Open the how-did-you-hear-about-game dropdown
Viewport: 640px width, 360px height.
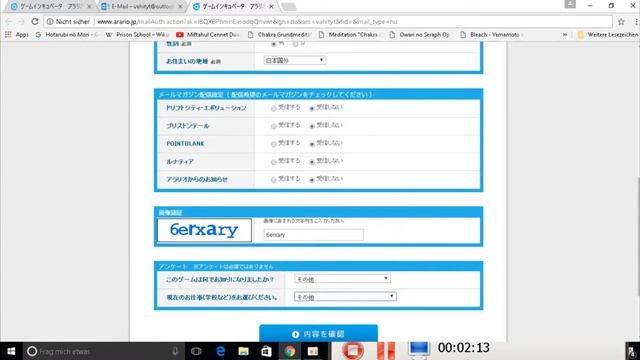tap(342, 279)
